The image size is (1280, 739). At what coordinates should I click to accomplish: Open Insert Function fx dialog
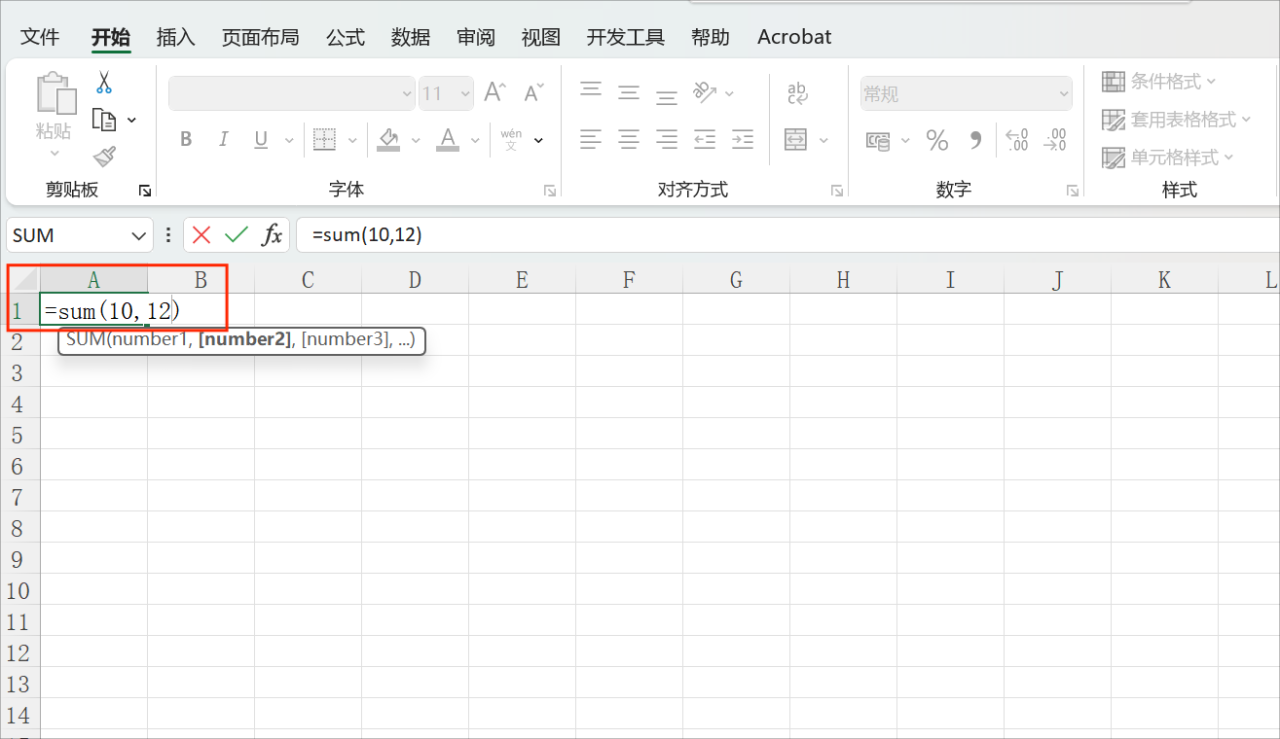coord(272,235)
